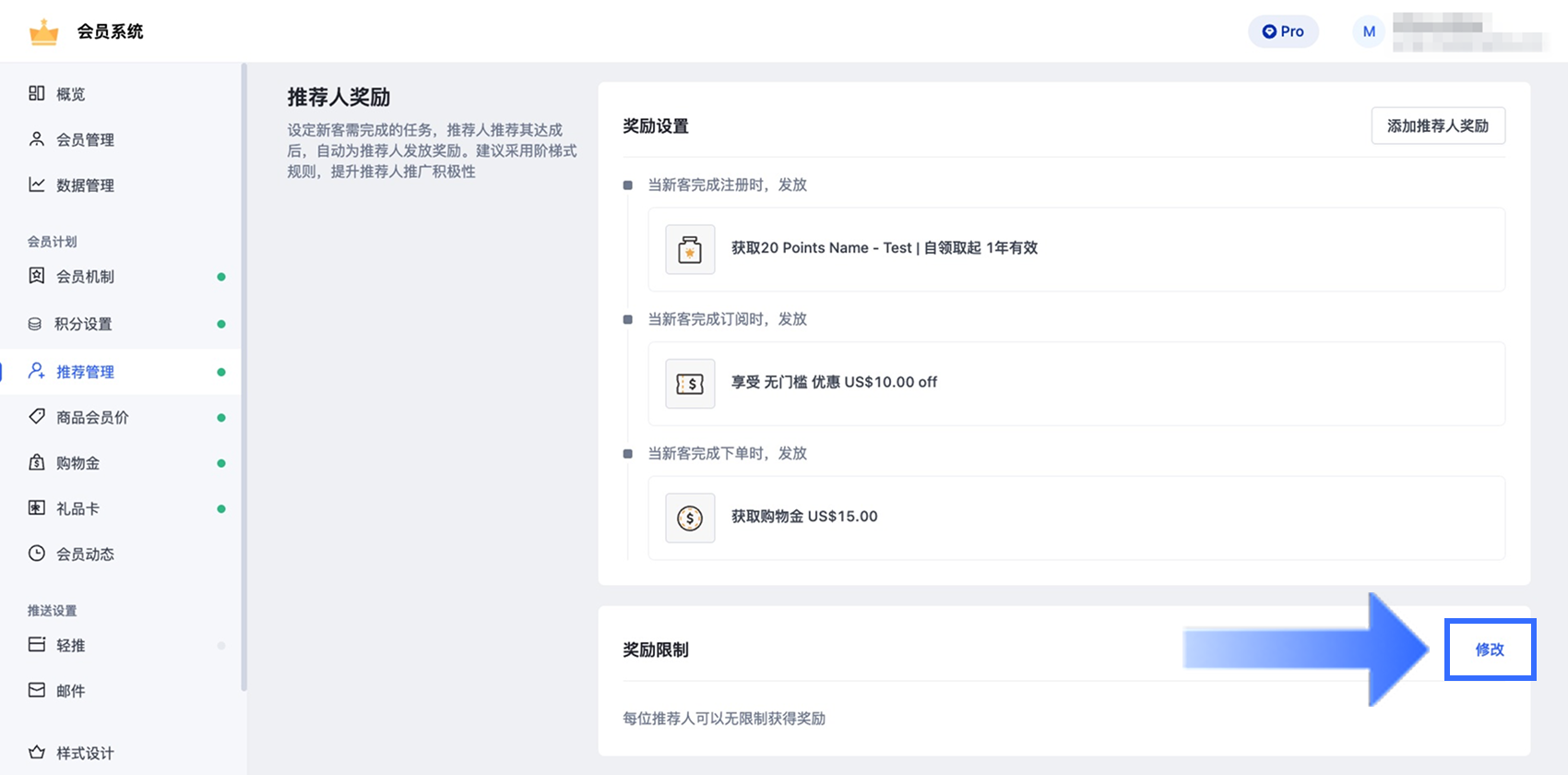Select the 购物金 US$15.00 reward card
This screenshot has width=1568, height=775.
coord(1075,518)
